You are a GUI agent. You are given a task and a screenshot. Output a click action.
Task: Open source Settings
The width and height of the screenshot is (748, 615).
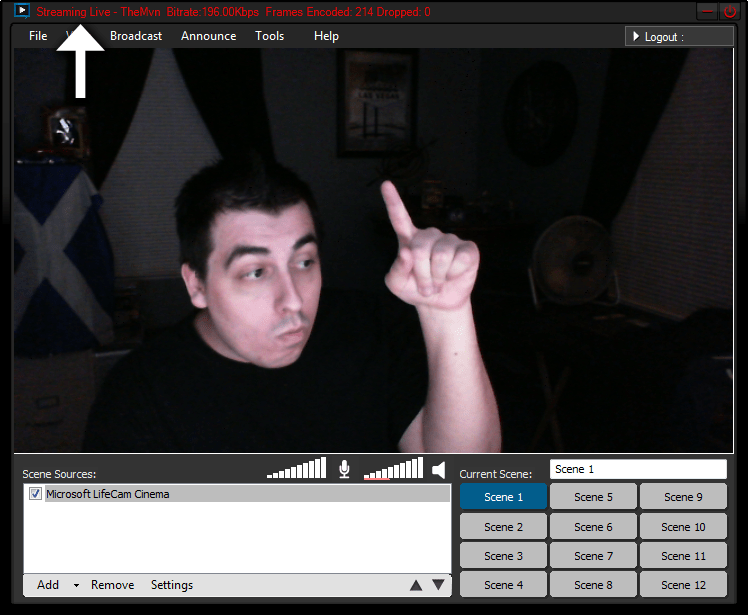coord(172,585)
